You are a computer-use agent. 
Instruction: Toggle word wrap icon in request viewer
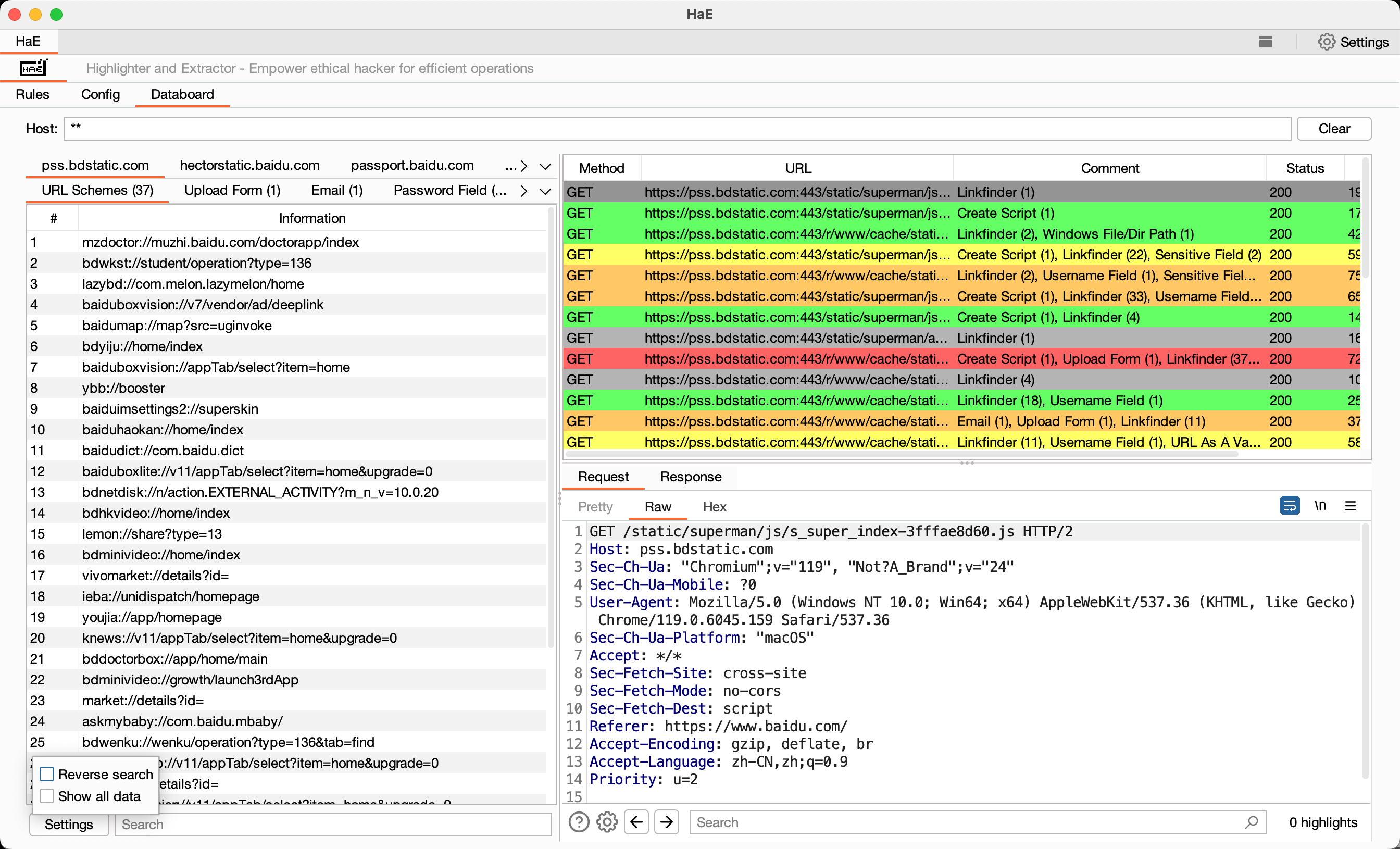pyautogui.click(x=1289, y=505)
